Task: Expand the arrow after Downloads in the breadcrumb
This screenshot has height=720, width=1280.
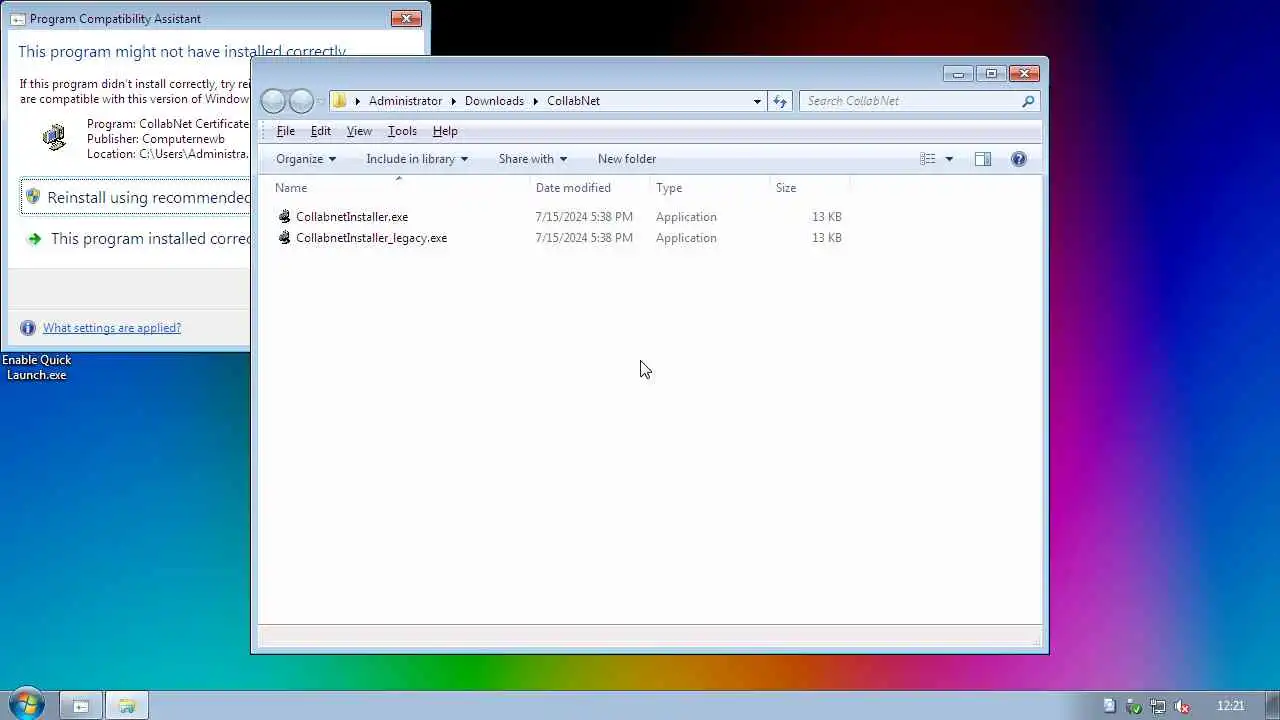Action: [535, 101]
